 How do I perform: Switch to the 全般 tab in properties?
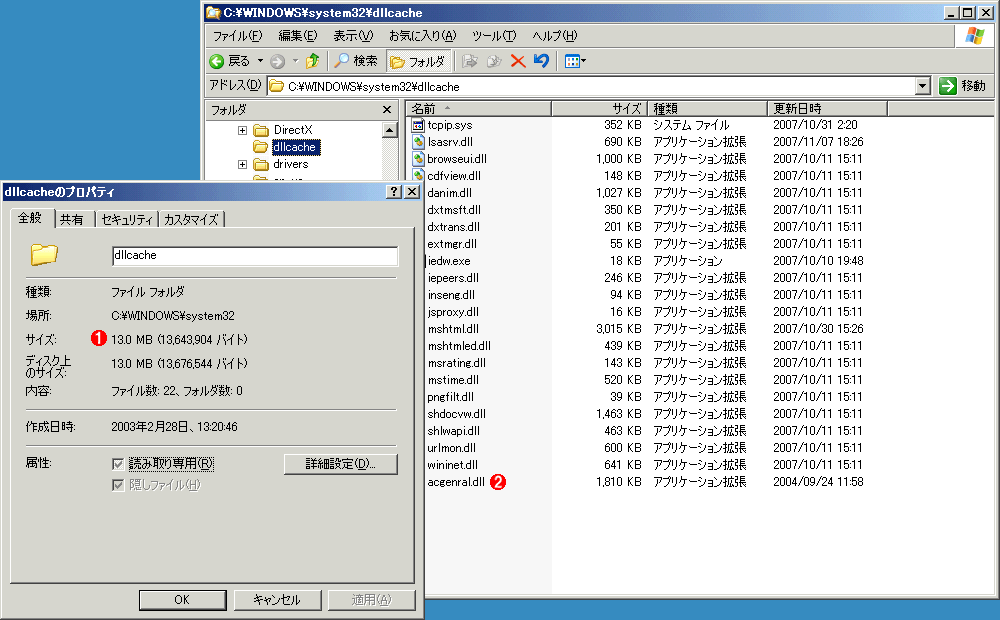(x=30, y=218)
